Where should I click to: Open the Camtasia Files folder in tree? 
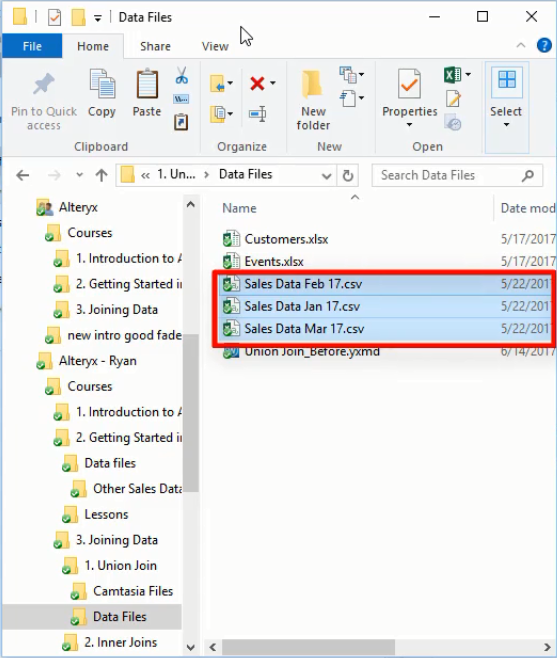(133, 591)
